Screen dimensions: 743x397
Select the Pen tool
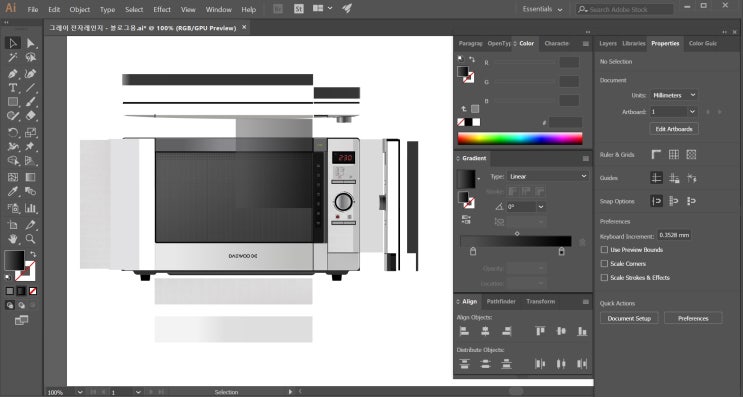(x=13, y=73)
